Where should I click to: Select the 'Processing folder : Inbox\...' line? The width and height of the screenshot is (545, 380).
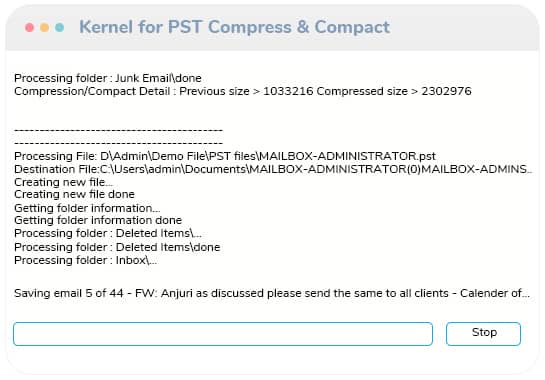[86, 260]
